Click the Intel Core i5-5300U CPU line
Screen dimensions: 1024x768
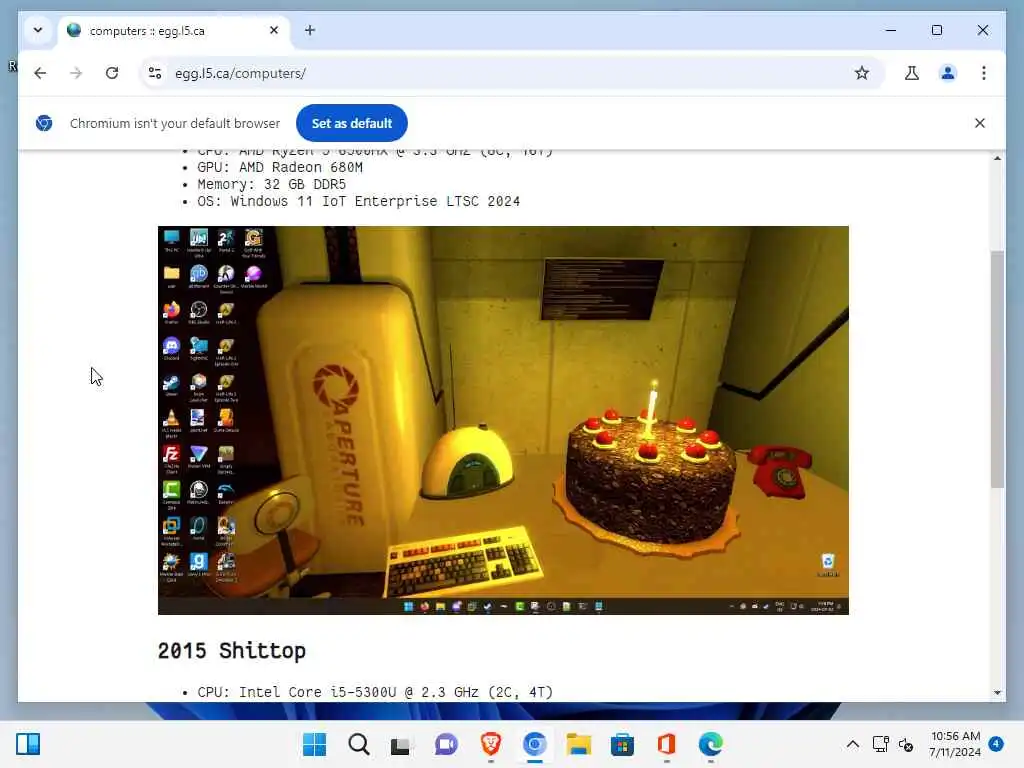click(375, 692)
